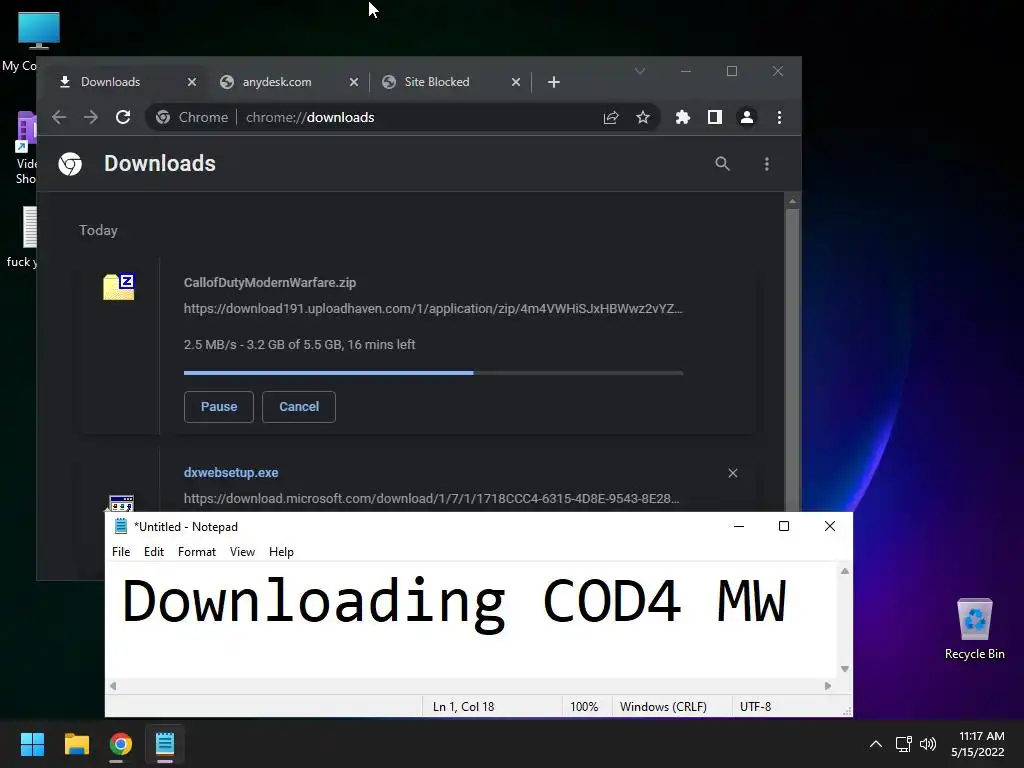
Task: Switch to the Downloads tab
Action: (x=124, y=82)
